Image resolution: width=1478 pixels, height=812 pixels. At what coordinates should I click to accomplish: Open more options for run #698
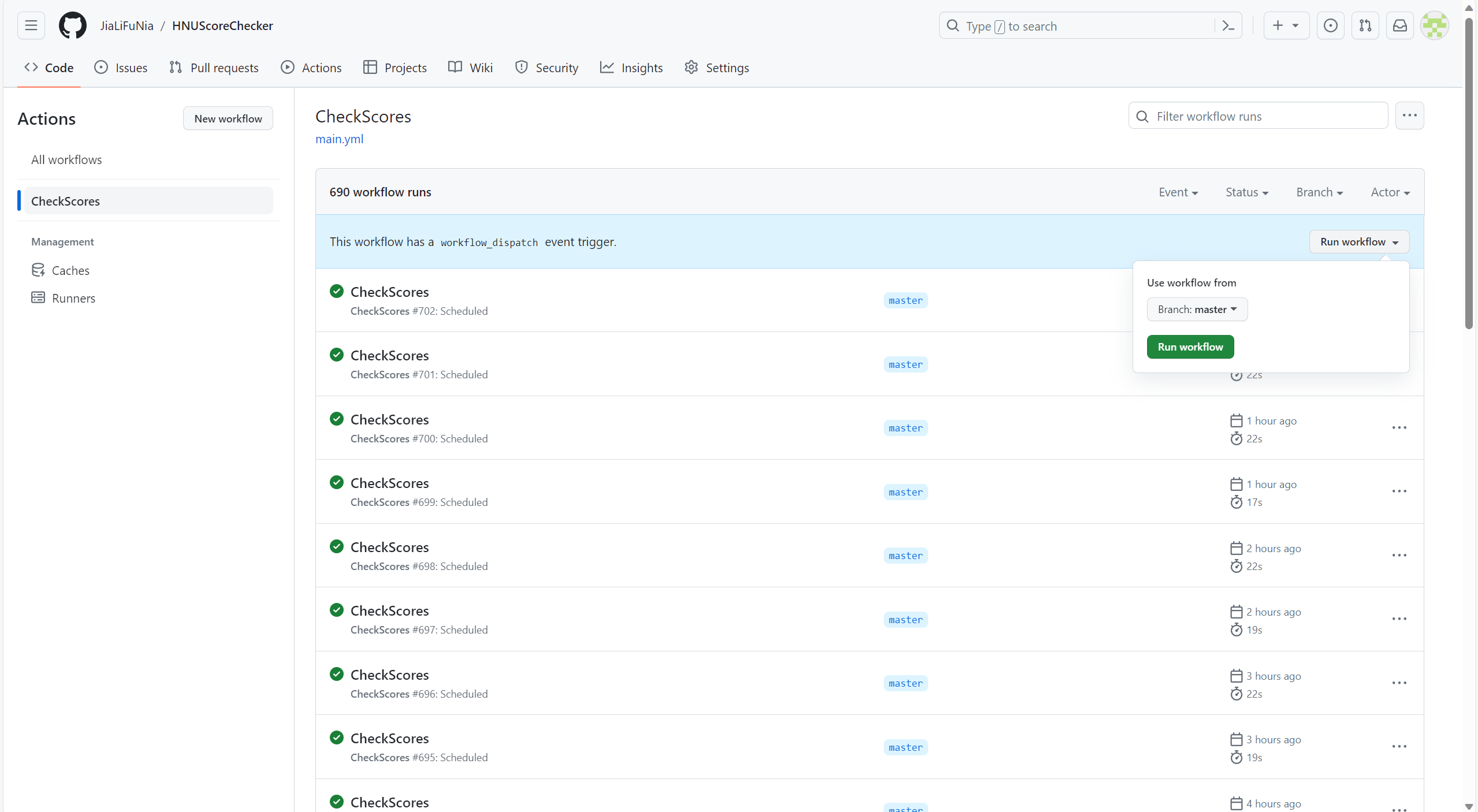[1399, 555]
